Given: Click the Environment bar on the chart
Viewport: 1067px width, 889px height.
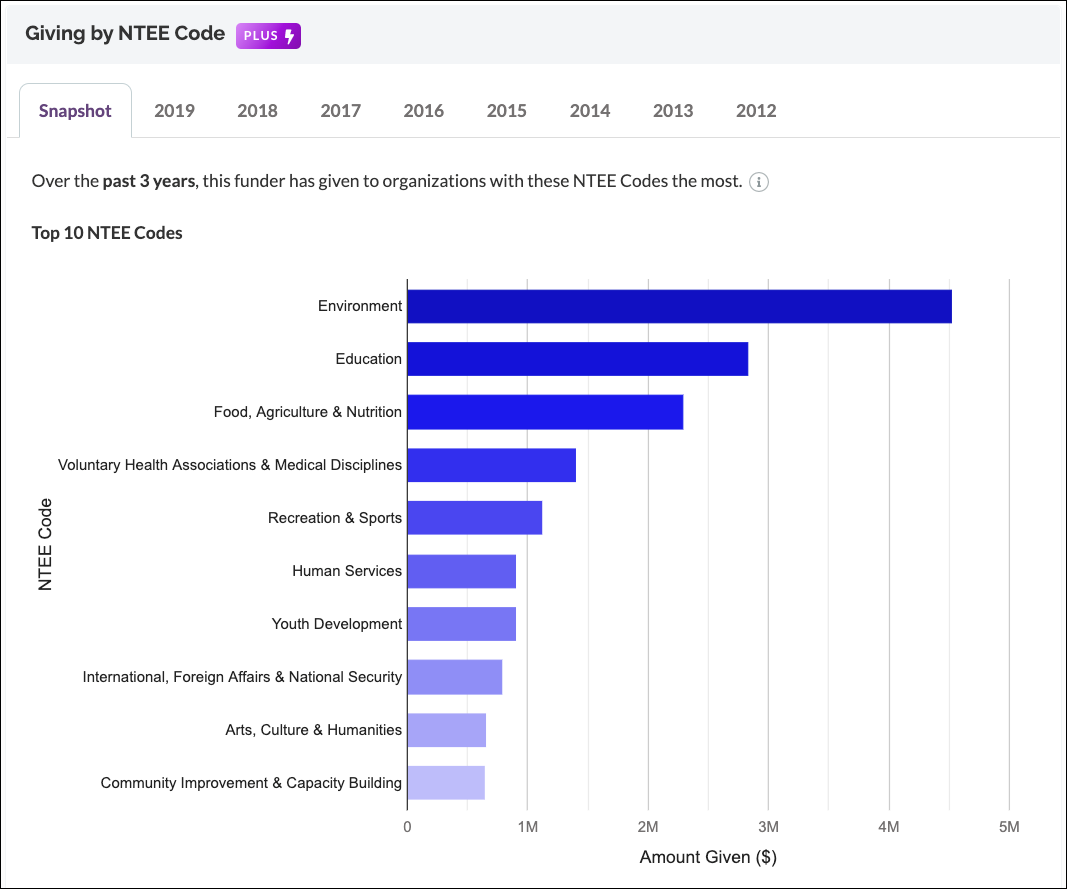Looking at the screenshot, I should pos(680,305).
